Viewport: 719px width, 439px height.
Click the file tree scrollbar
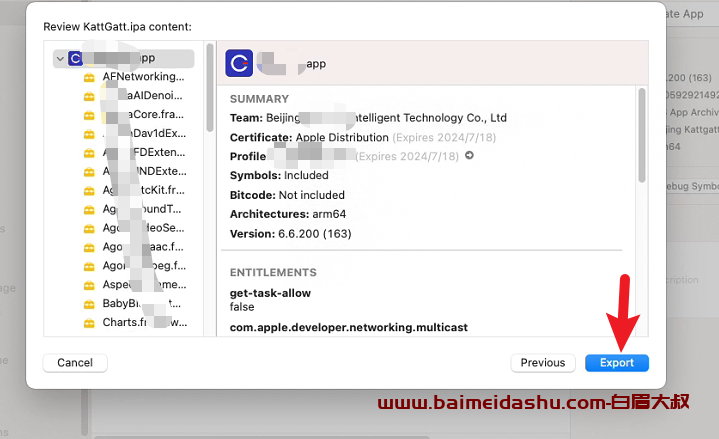pyautogui.click(x=210, y=88)
